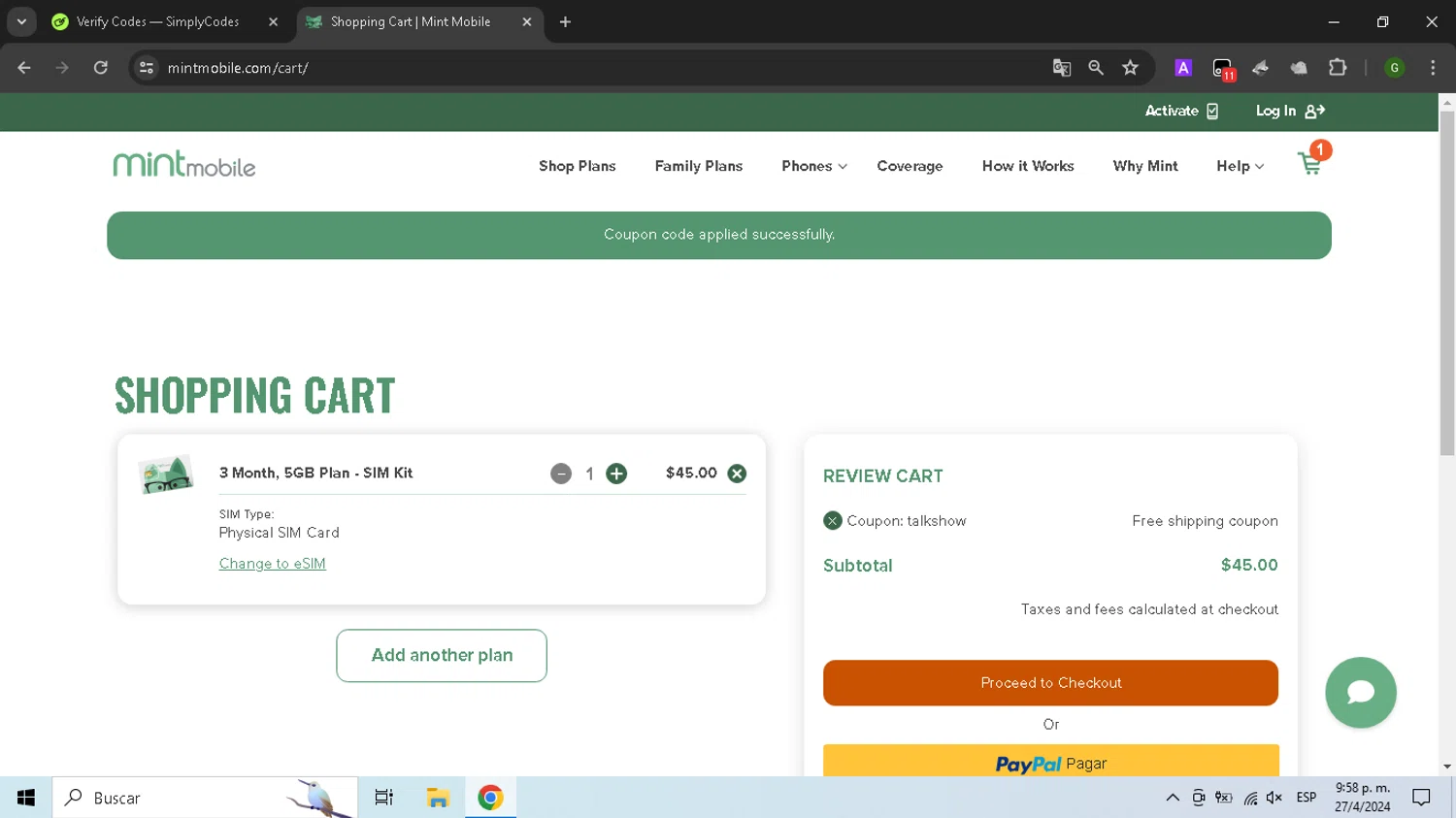Screen dimensions: 1456x818
Task: Click the scrollbar down arrow
Action: click(x=1447, y=767)
